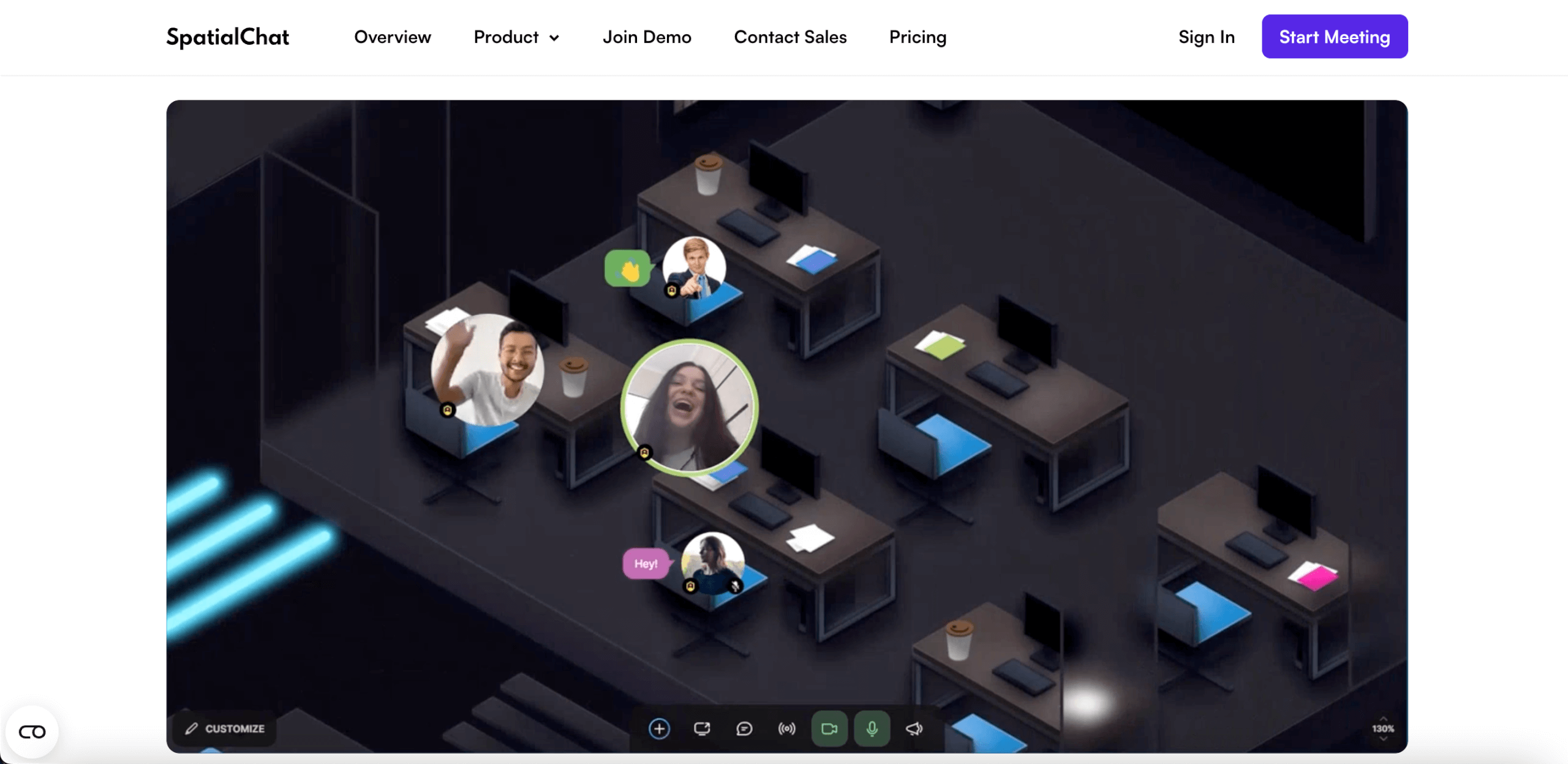Viewport: 1568px width, 764px height.
Task: Open the Overview nav item
Action: point(393,37)
